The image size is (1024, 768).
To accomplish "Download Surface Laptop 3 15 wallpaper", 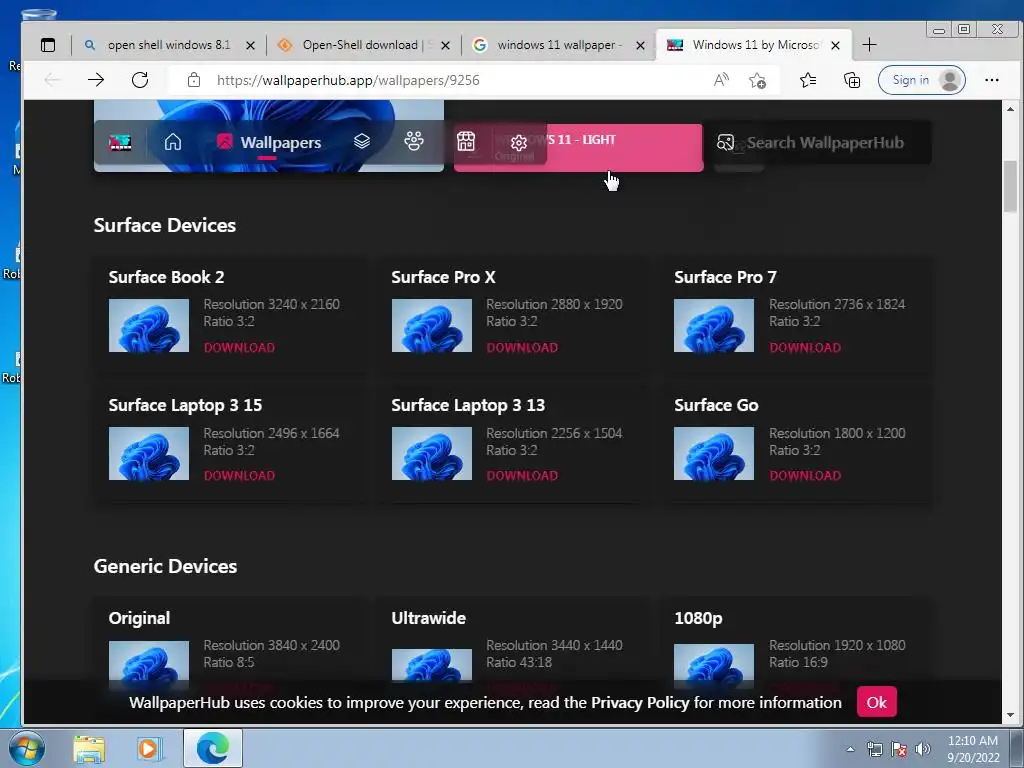I will pos(239,475).
